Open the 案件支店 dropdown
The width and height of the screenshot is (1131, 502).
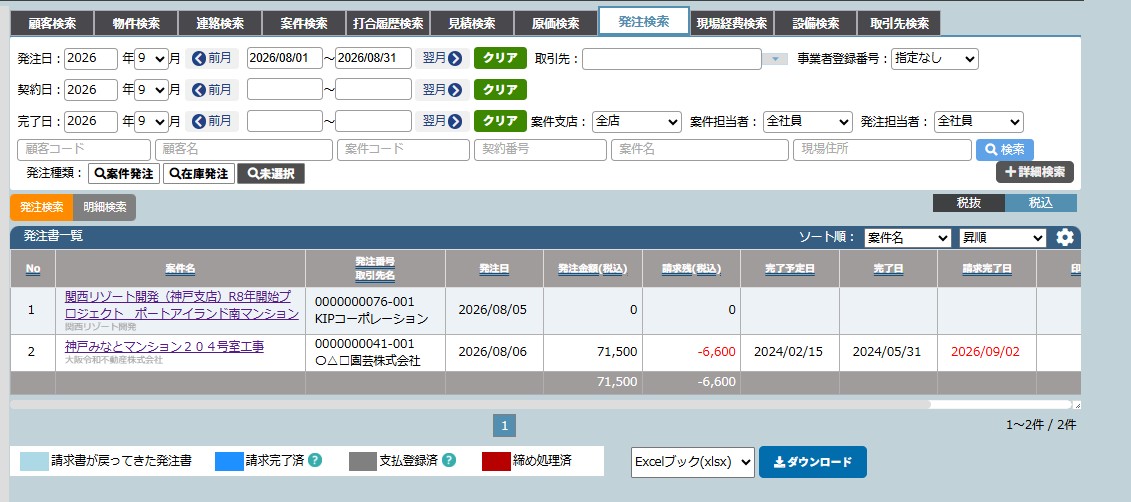pyautogui.click(x=637, y=122)
